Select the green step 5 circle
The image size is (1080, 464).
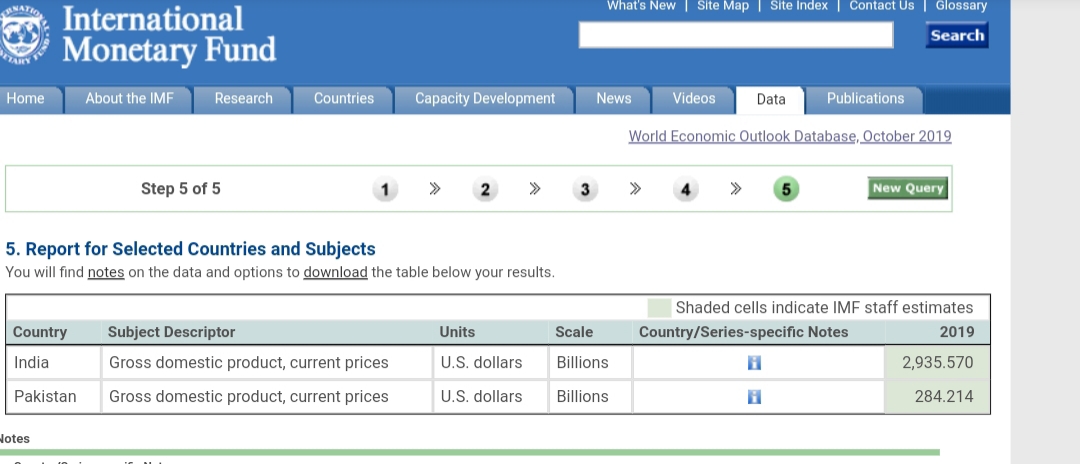coord(786,189)
